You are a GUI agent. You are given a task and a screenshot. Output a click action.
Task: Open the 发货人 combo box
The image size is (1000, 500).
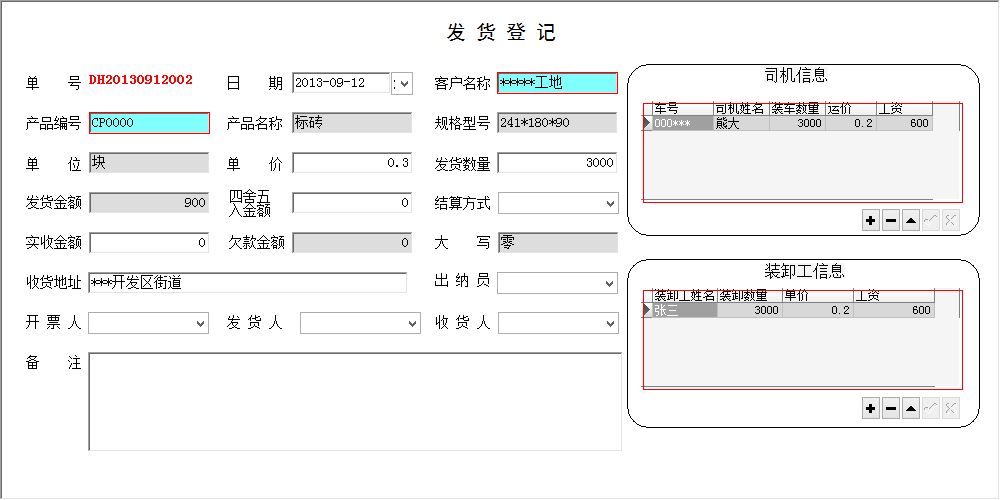[413, 323]
